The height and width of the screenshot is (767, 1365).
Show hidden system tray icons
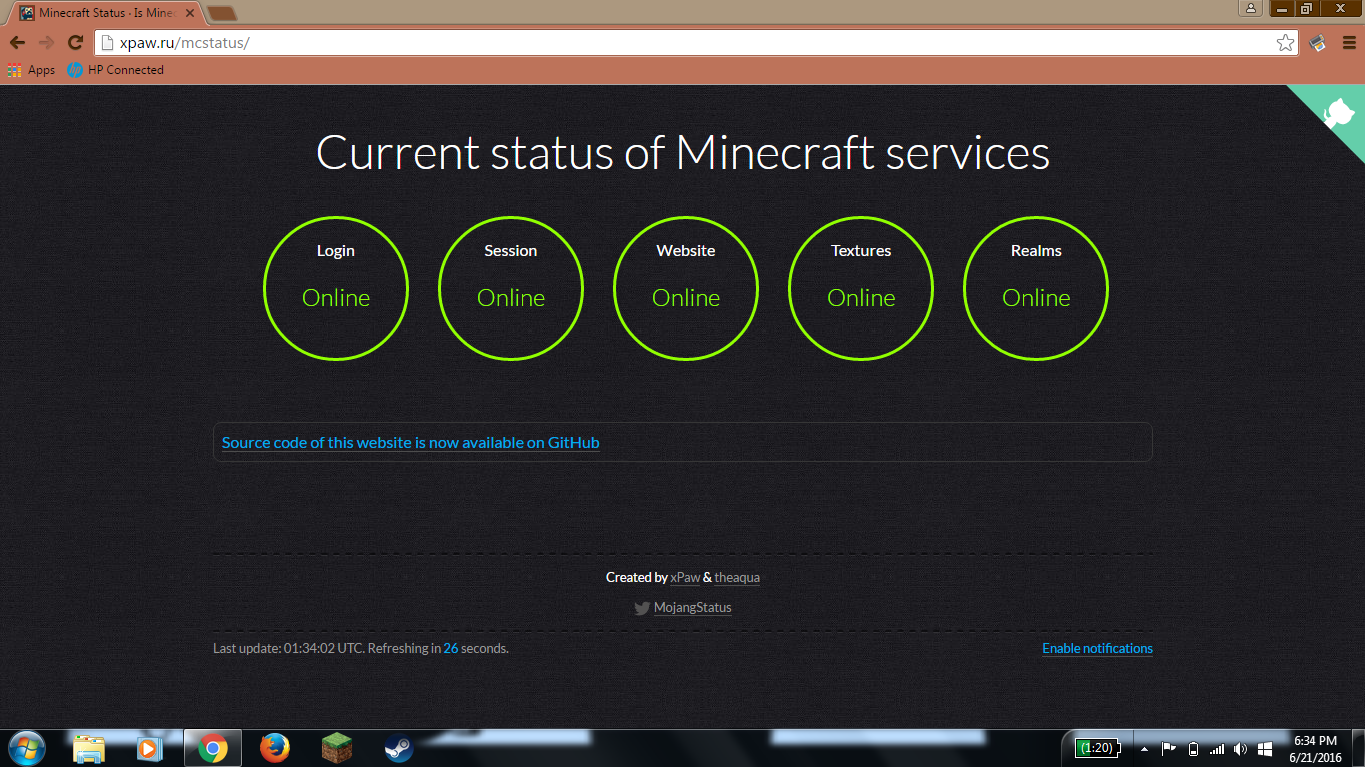1144,748
